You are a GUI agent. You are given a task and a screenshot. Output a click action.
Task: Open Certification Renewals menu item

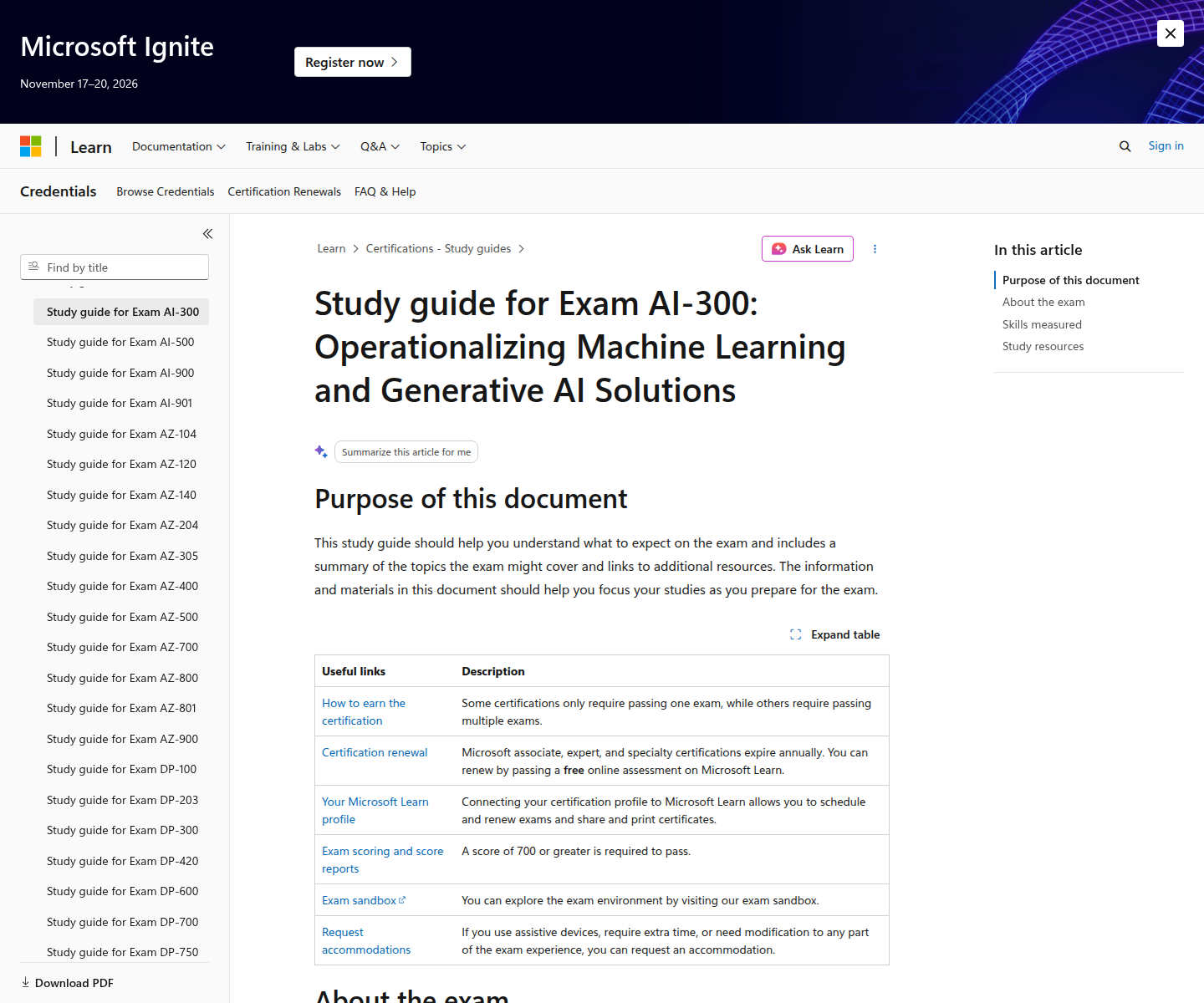[x=284, y=191]
